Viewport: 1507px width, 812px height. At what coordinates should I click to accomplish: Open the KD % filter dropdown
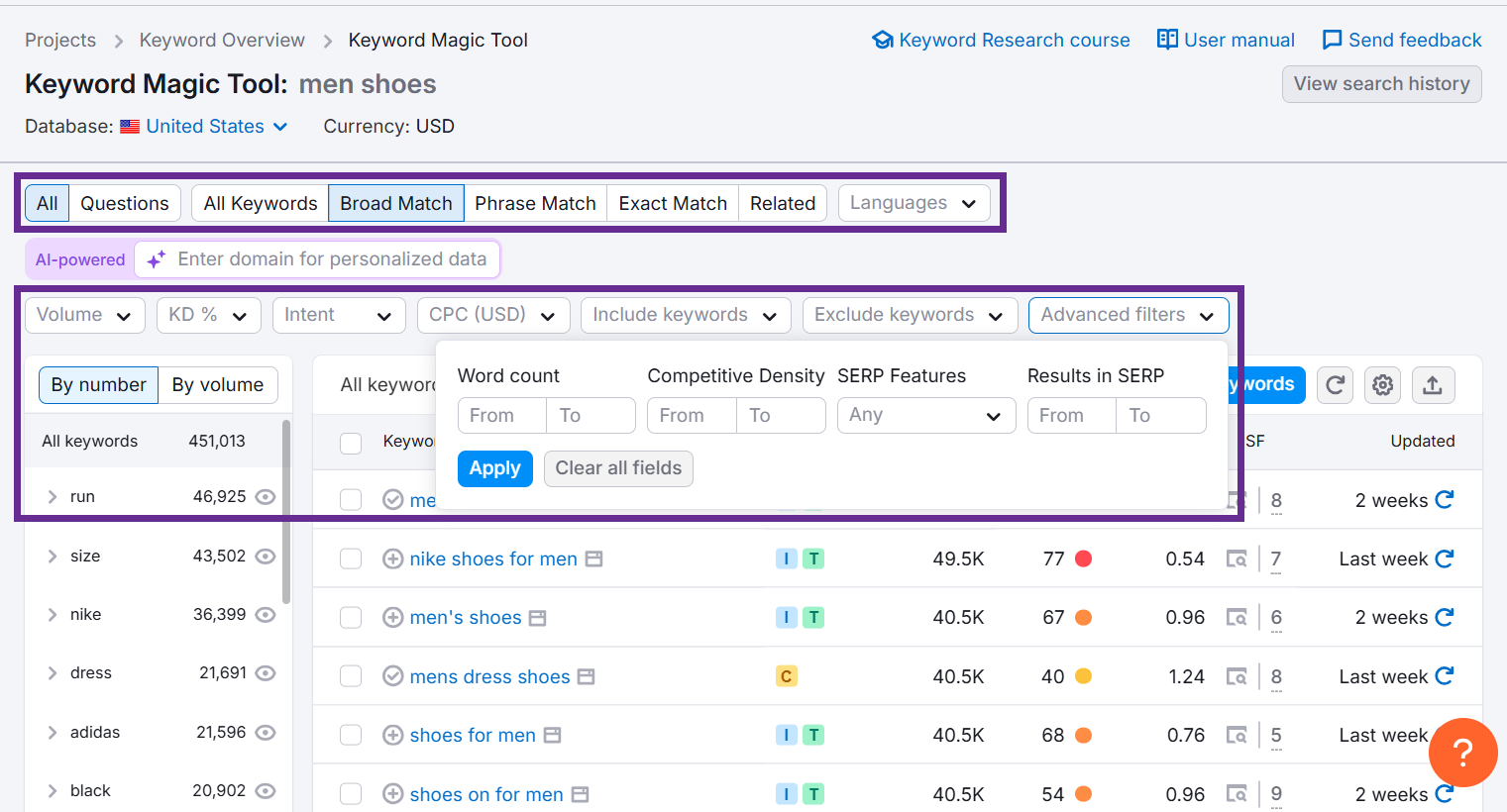pos(208,315)
